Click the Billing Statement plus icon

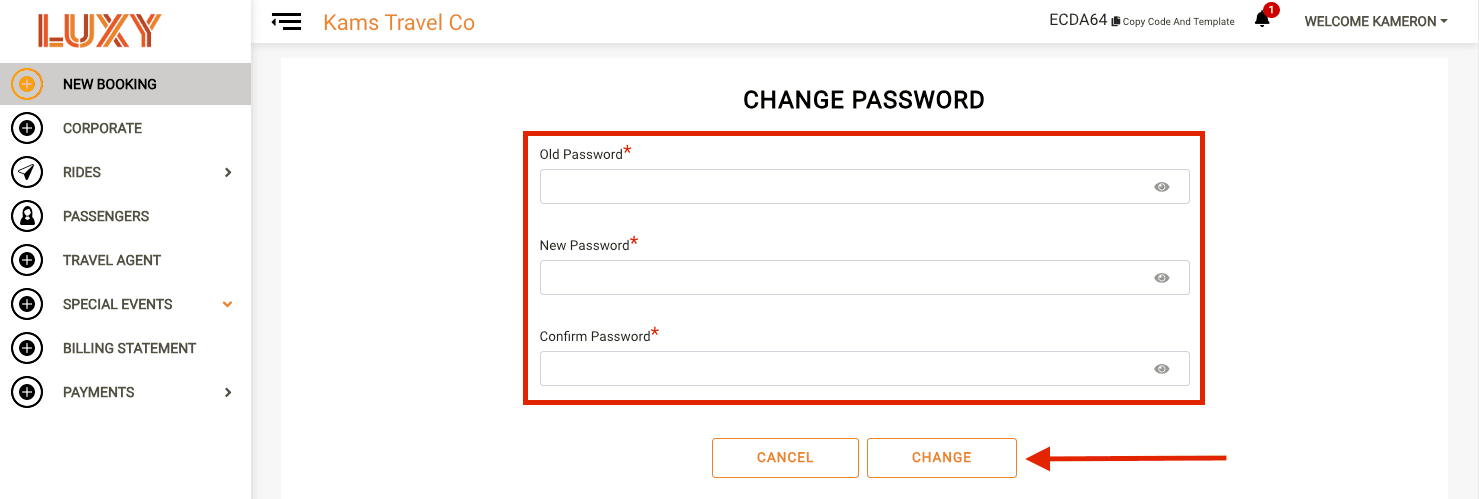pyautogui.click(x=27, y=348)
